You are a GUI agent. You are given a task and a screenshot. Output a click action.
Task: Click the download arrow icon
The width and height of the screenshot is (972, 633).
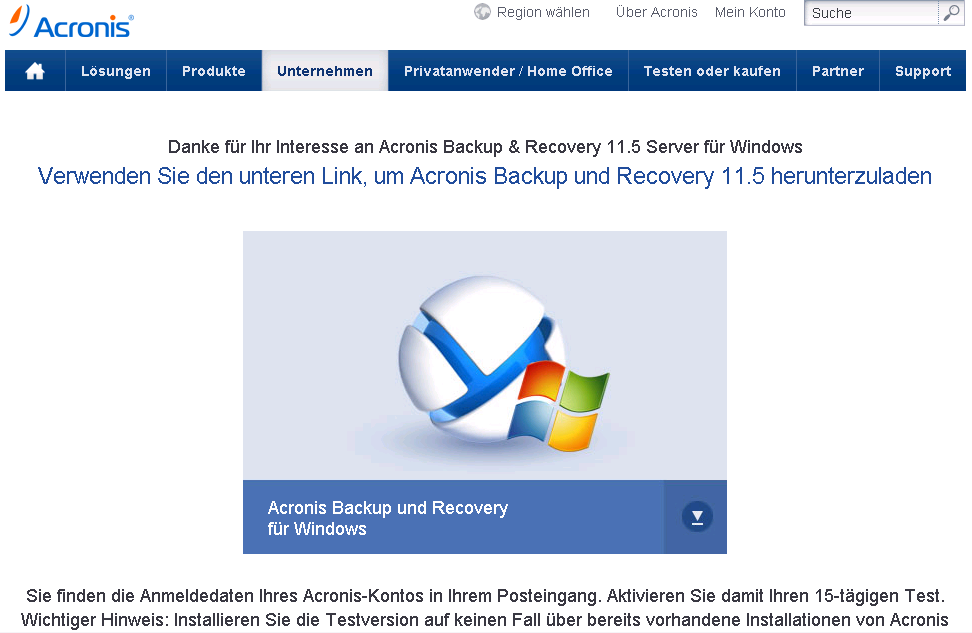[x=697, y=517]
